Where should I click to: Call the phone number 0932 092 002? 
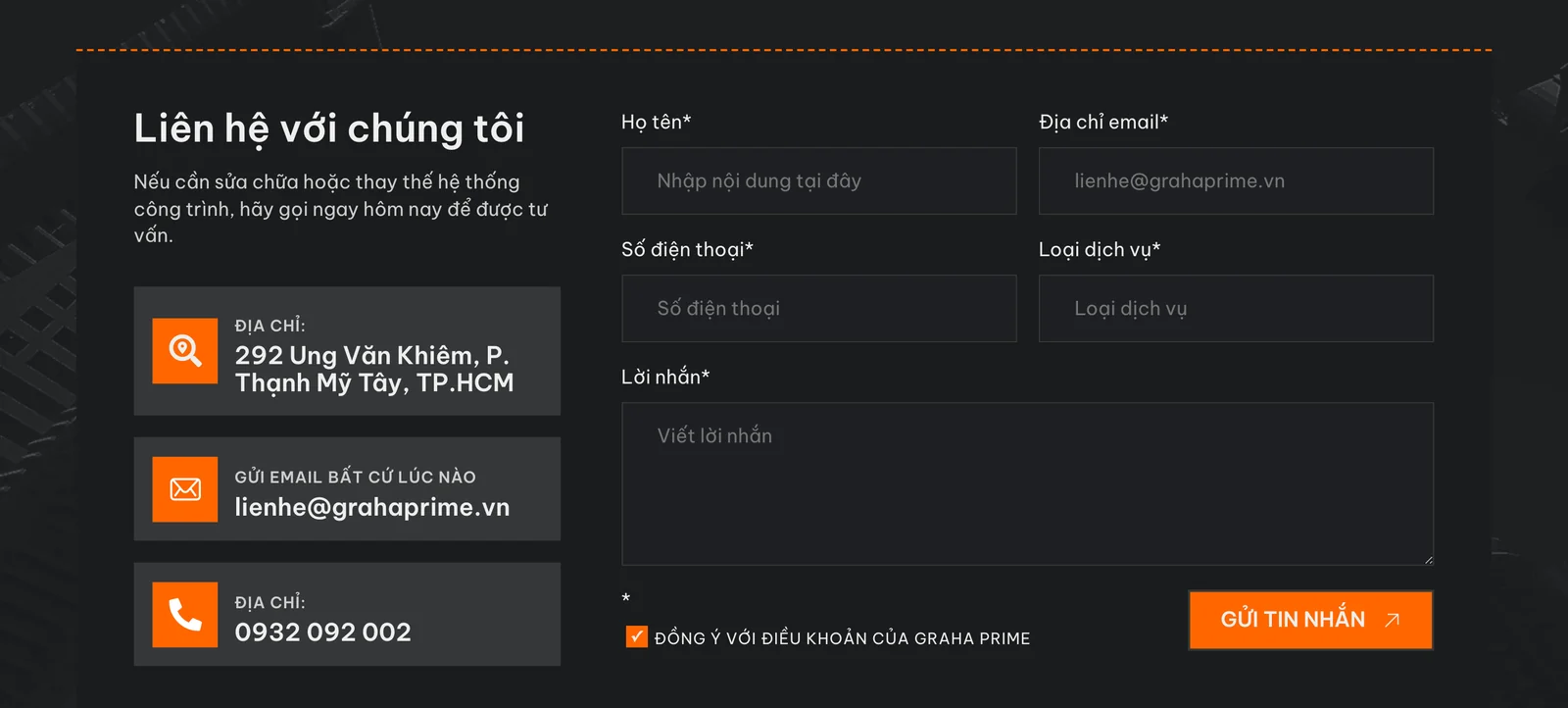coord(323,632)
